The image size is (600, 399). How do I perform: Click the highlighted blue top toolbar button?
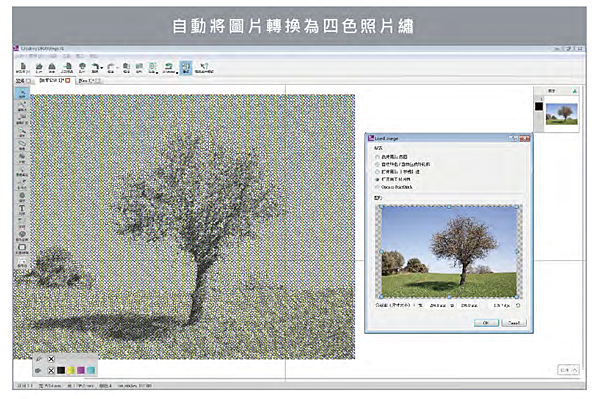click(186, 68)
